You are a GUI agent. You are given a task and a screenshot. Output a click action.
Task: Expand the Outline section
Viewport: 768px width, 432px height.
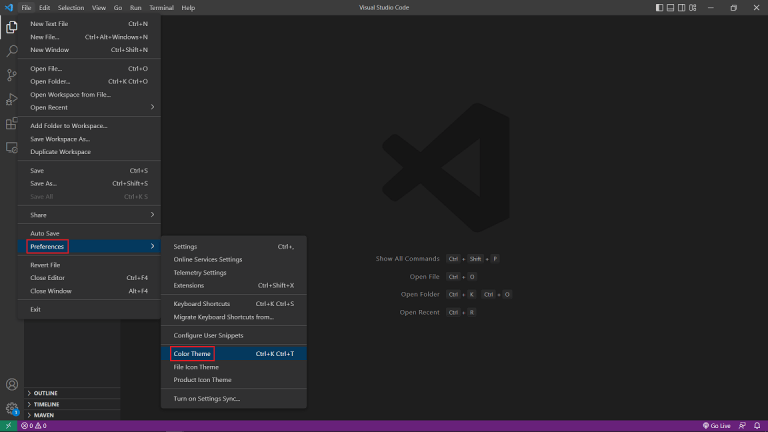click(45, 393)
